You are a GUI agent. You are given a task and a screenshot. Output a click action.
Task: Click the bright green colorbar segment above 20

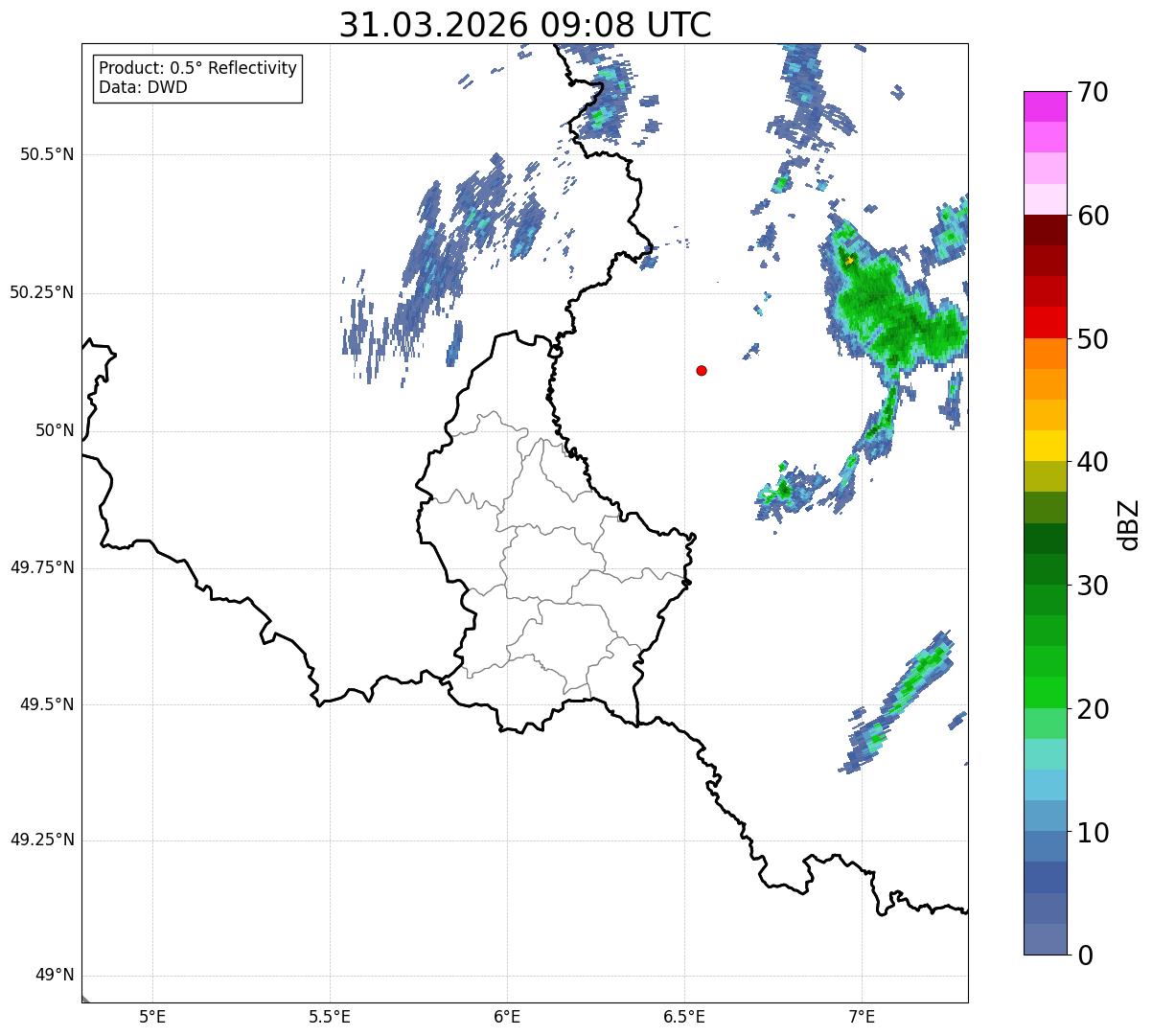[1045, 692]
